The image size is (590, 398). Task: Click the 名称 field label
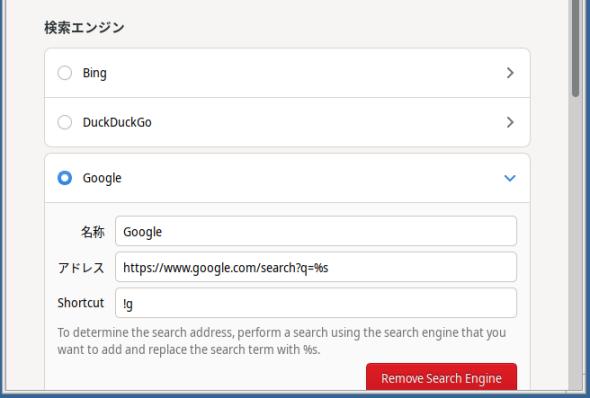click(x=93, y=232)
